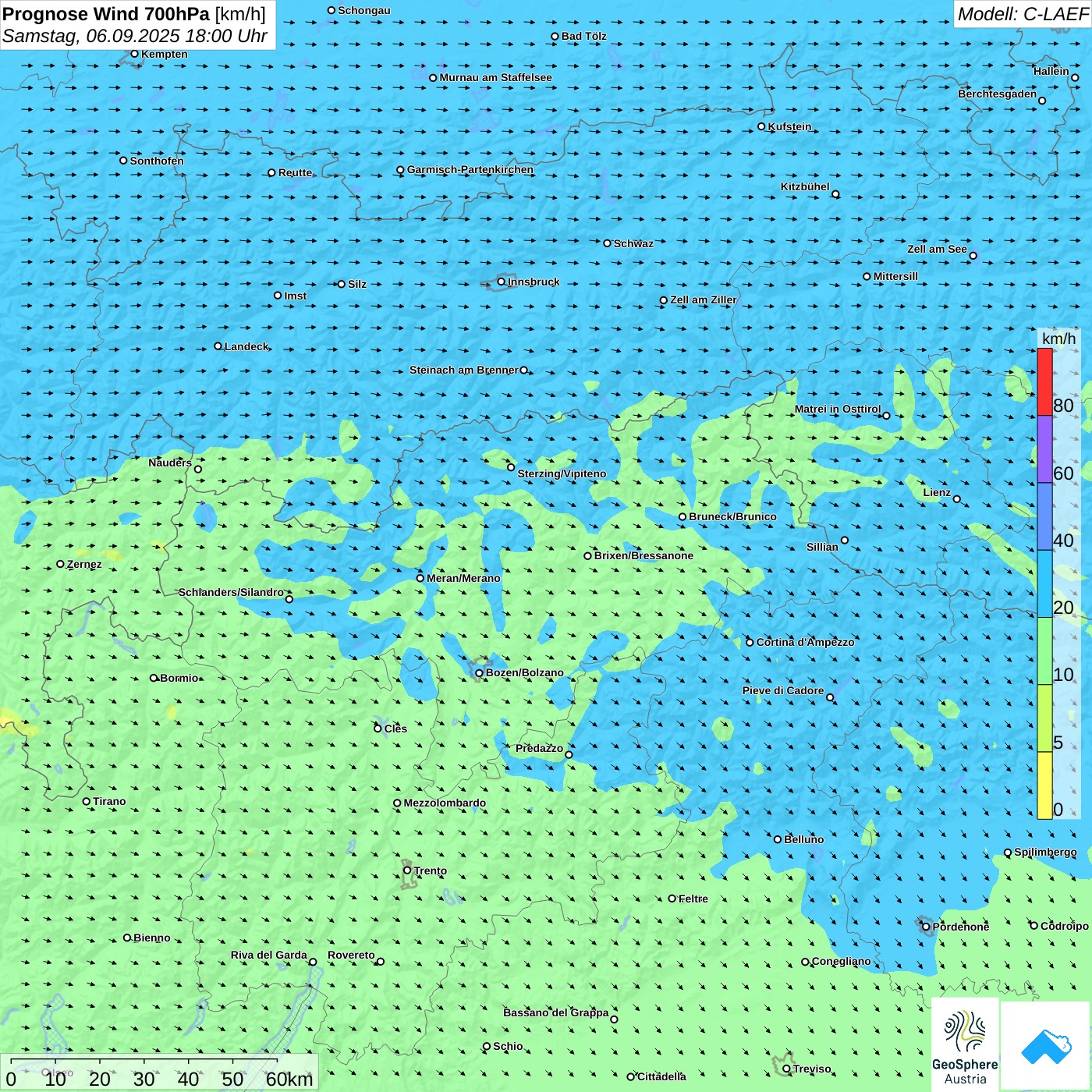Click the 'Garmisch-Partenkirchen' label

click(470, 169)
